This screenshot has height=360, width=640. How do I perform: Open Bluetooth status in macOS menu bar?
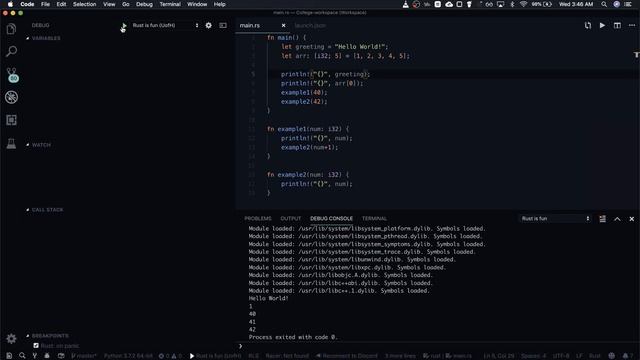(x=513, y=4)
